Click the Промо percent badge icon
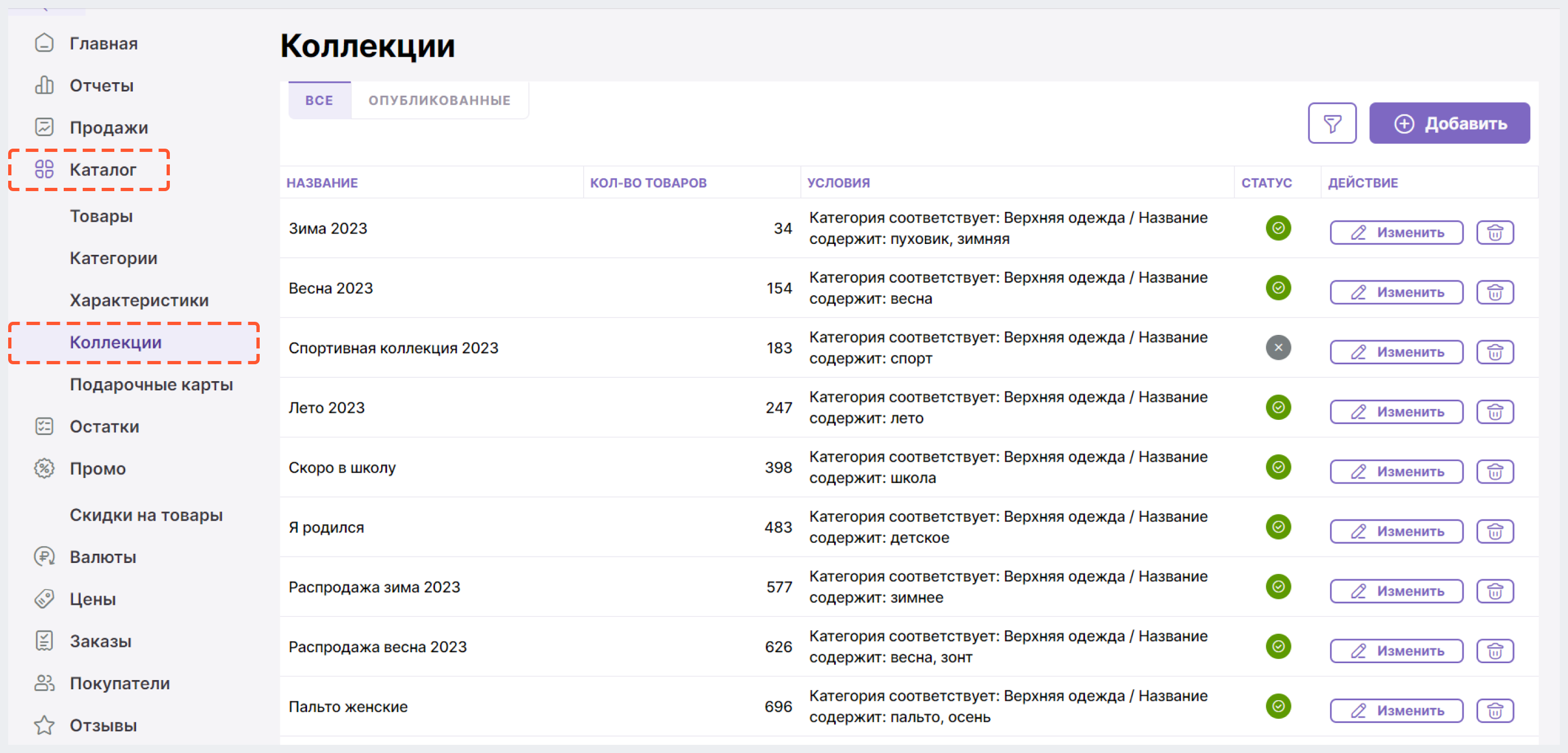The image size is (1568, 753). (45, 468)
